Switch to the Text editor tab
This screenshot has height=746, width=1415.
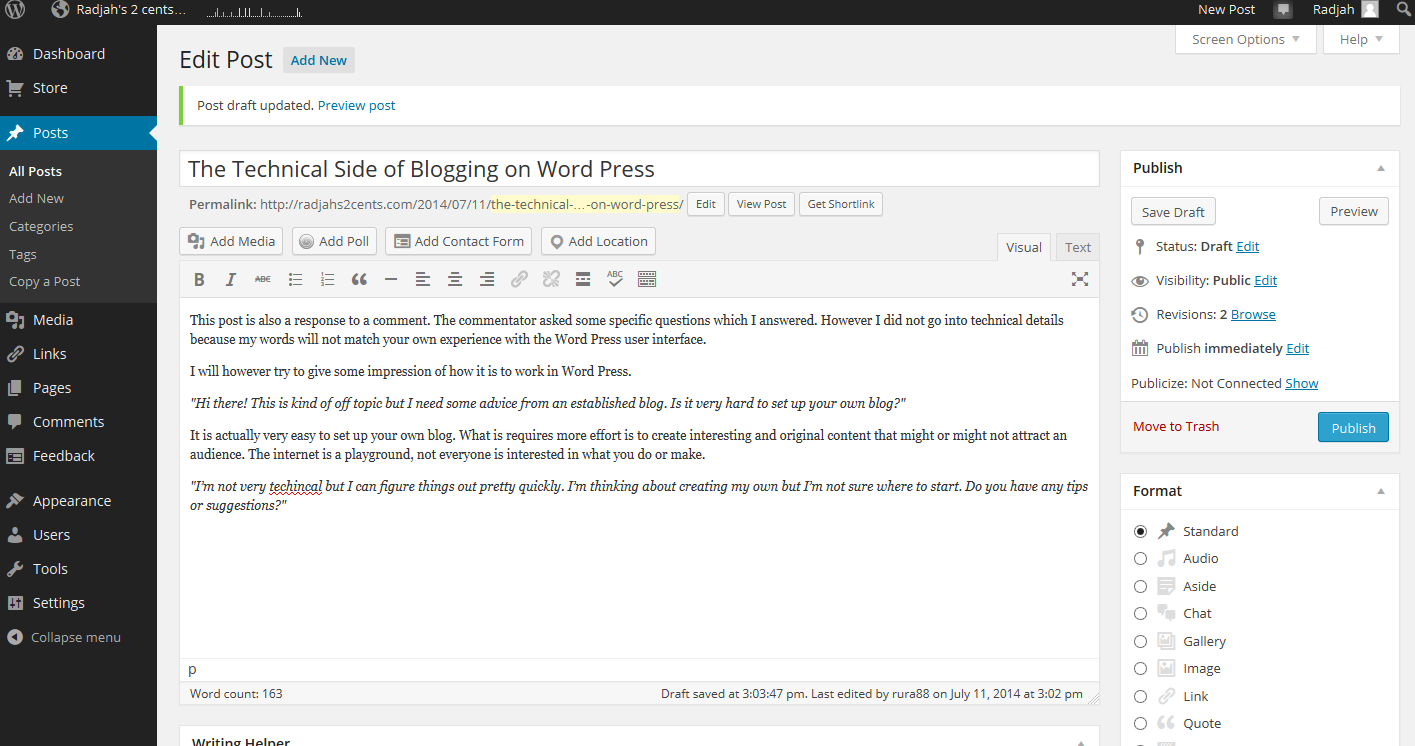click(1077, 248)
